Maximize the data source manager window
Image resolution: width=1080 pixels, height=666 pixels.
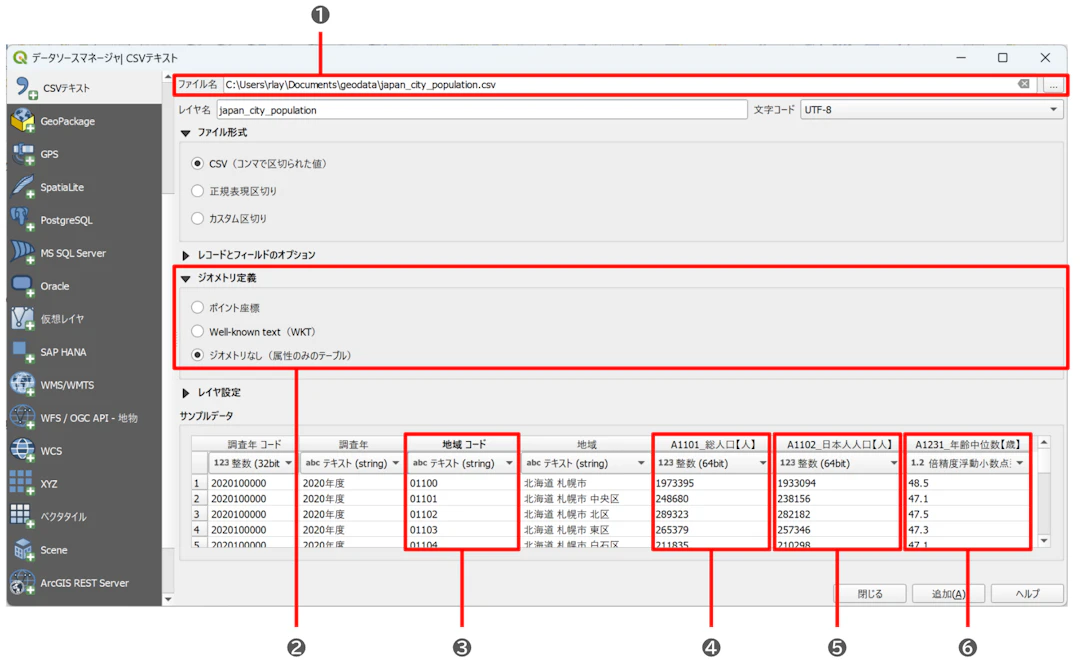click(x=1003, y=58)
